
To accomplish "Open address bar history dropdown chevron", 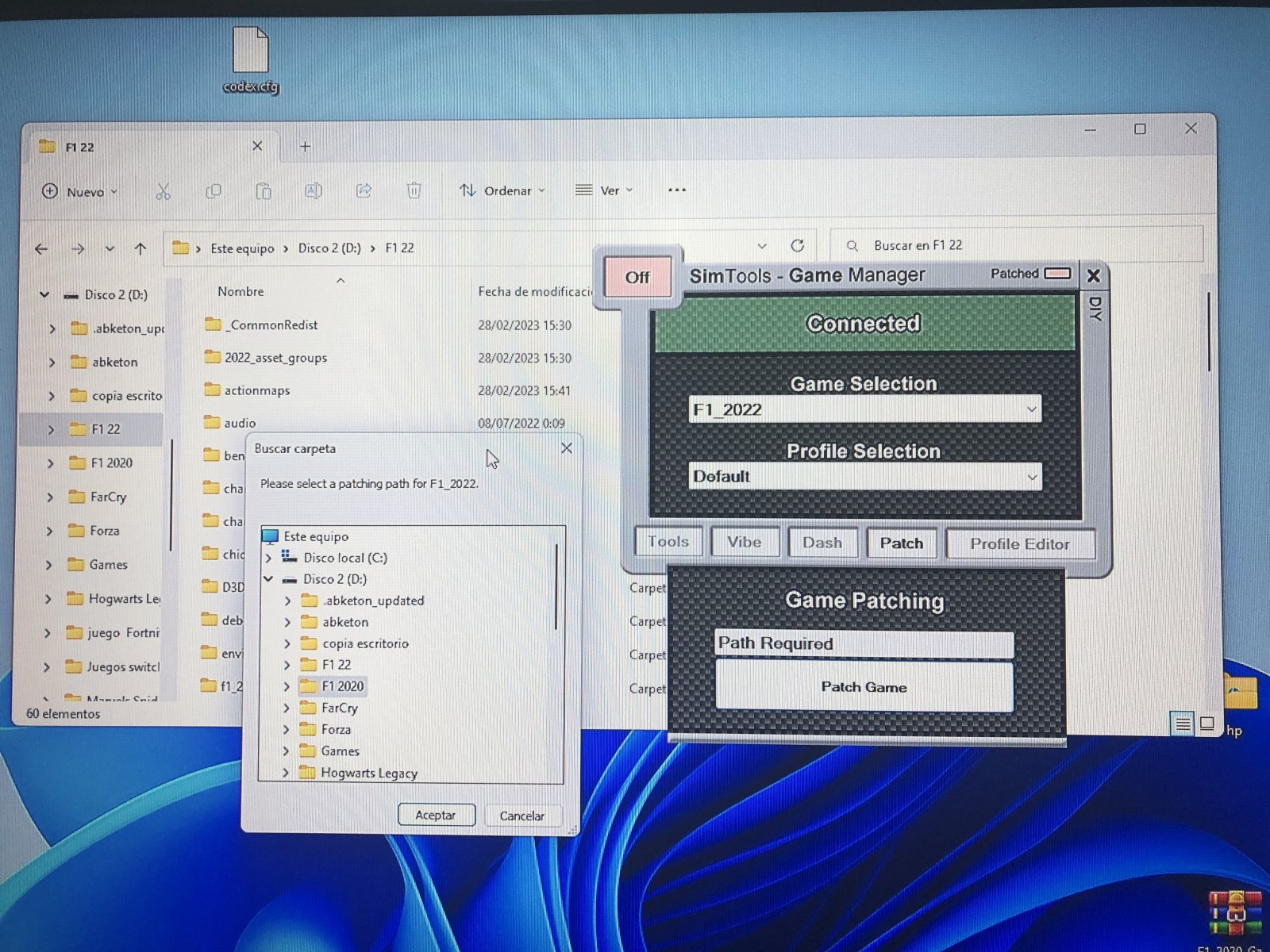I will [x=762, y=246].
